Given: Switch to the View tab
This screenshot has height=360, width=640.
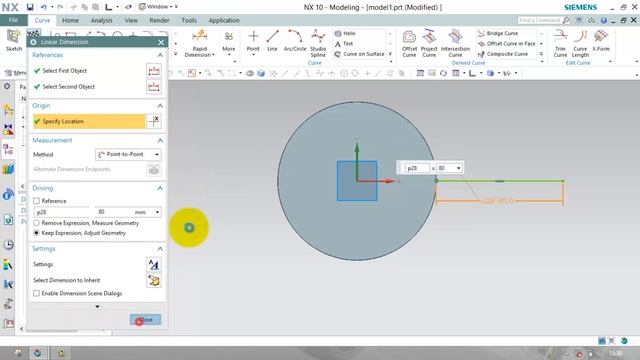Looking at the screenshot, I should pyautogui.click(x=131, y=20).
